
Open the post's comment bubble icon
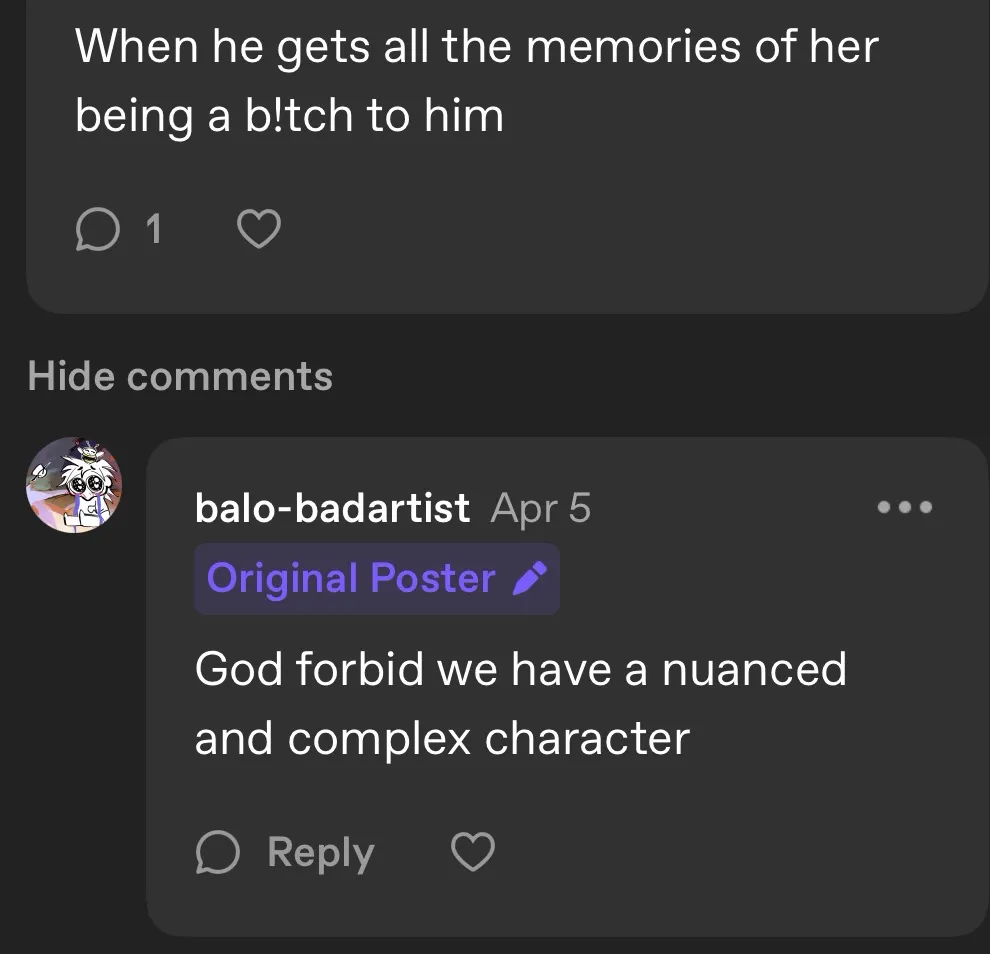click(97, 231)
